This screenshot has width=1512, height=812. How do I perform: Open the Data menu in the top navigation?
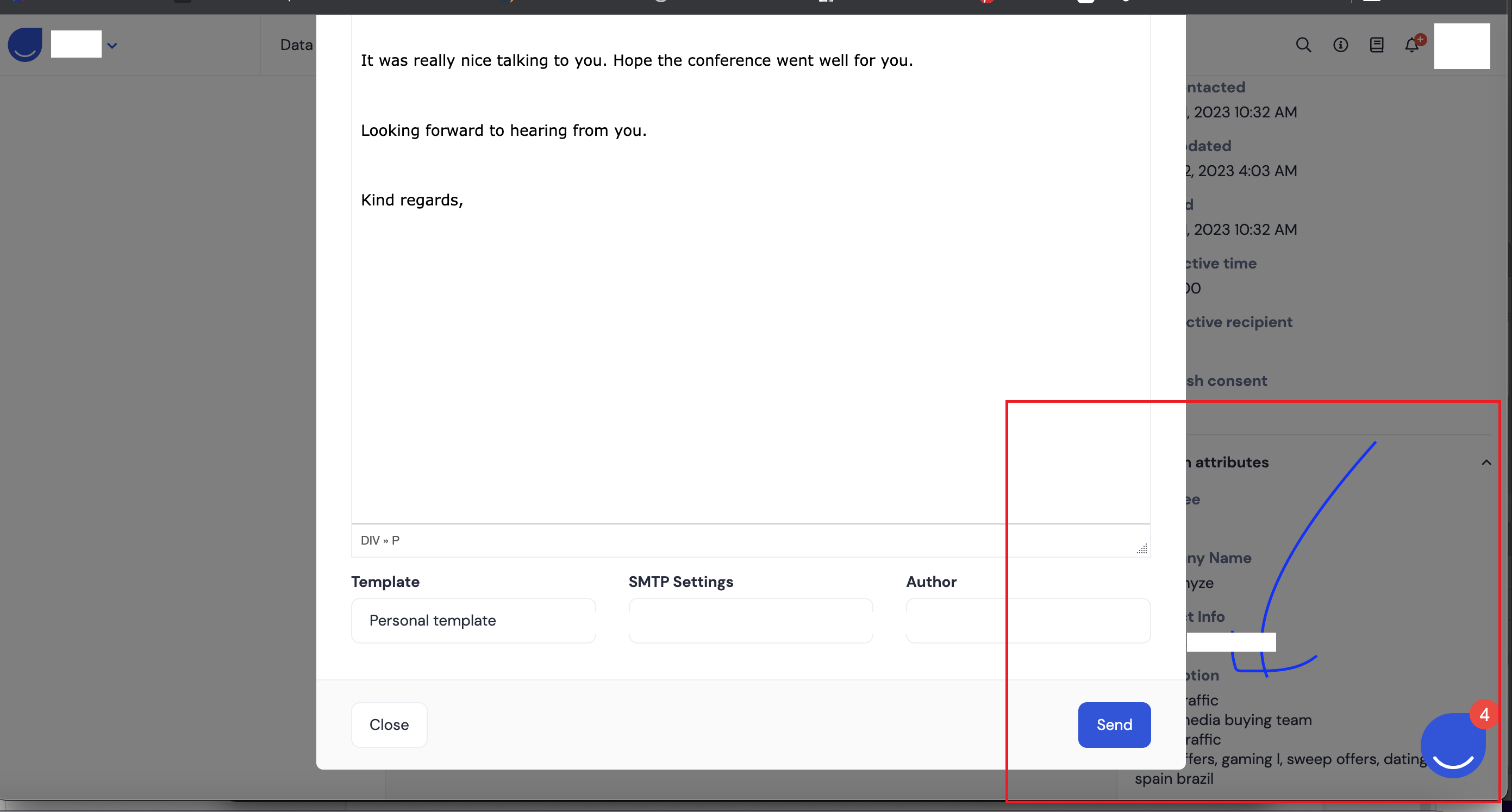click(296, 45)
